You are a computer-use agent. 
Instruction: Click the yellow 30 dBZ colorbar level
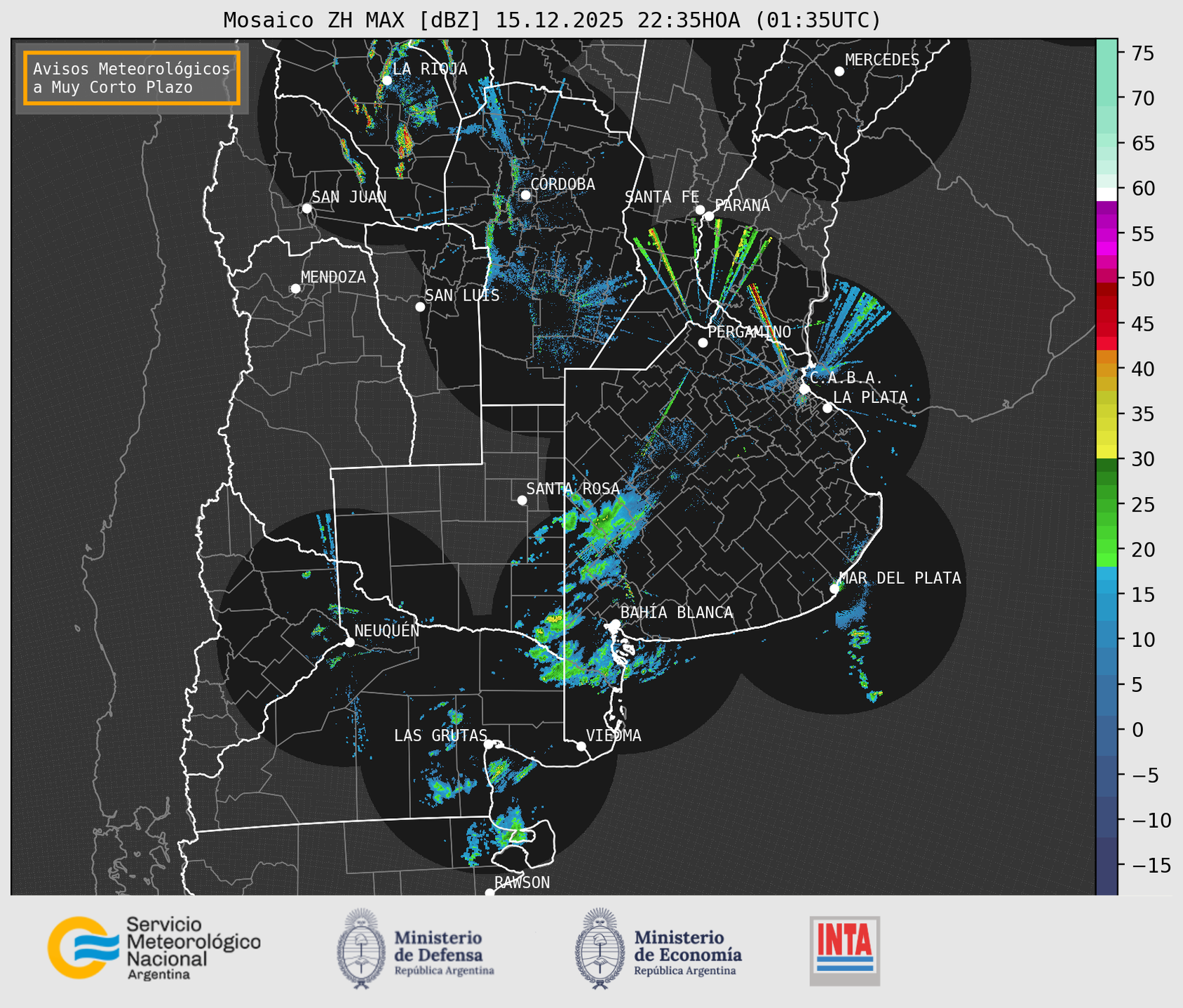click(1106, 452)
